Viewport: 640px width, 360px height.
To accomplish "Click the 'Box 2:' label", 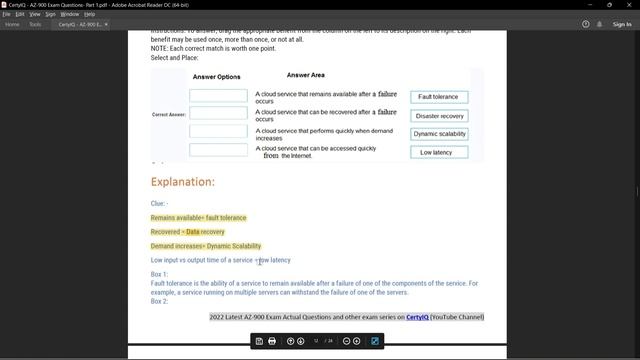I will point(159,301).
